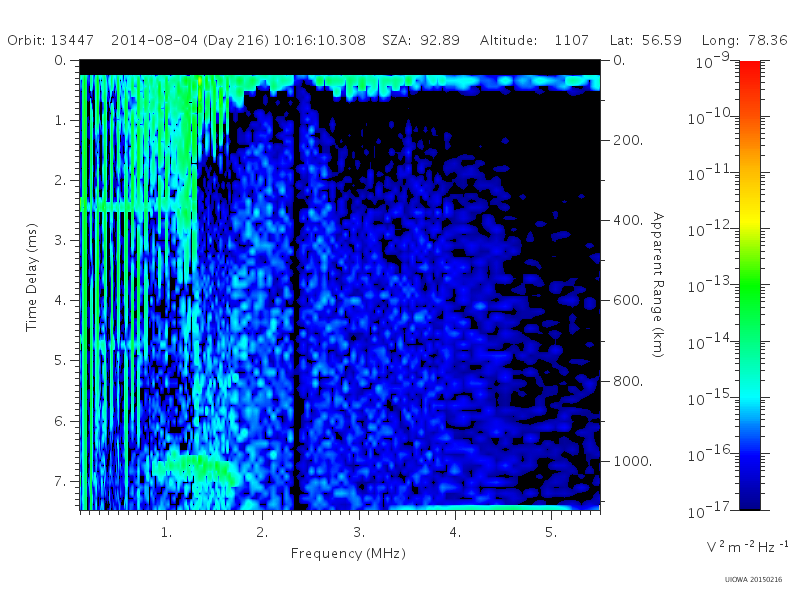The height and width of the screenshot is (600, 800).
Task: Click the 'Orbit: 13447' header text
Action: (x=51, y=40)
